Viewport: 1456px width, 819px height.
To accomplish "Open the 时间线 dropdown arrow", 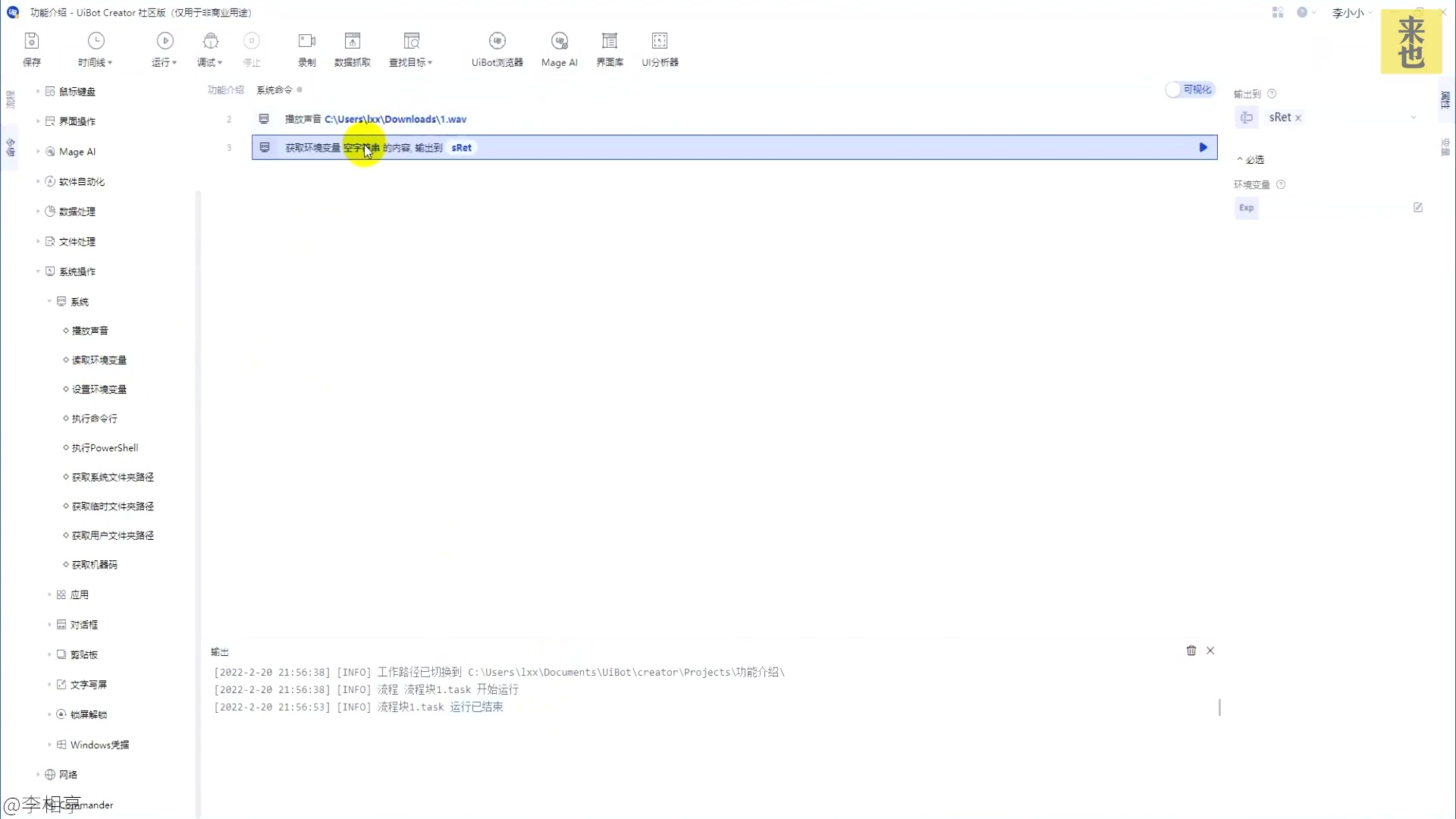I will 110,63.
